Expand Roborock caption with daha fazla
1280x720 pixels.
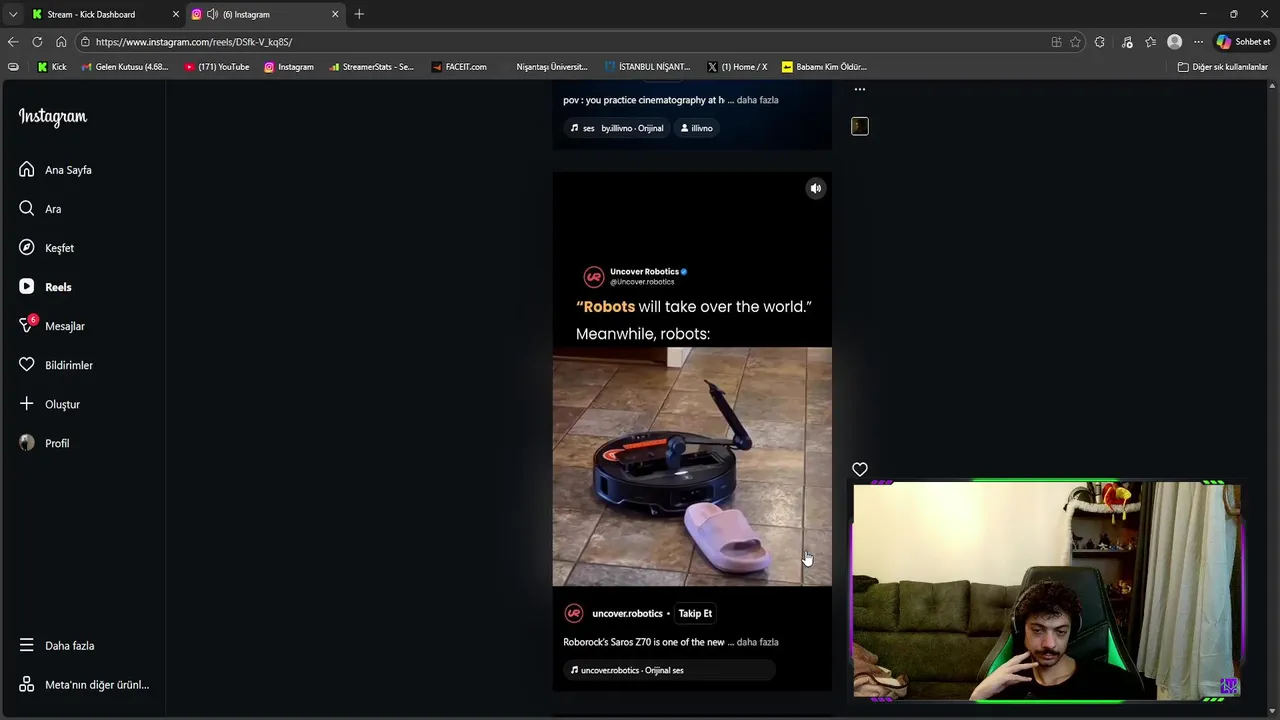pyautogui.click(x=757, y=642)
